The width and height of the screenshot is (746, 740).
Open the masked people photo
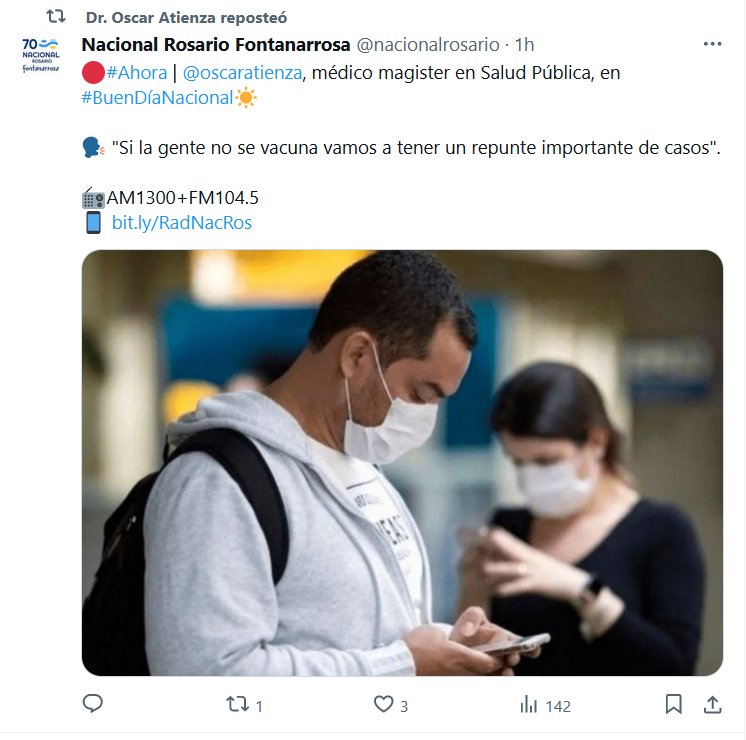point(402,463)
